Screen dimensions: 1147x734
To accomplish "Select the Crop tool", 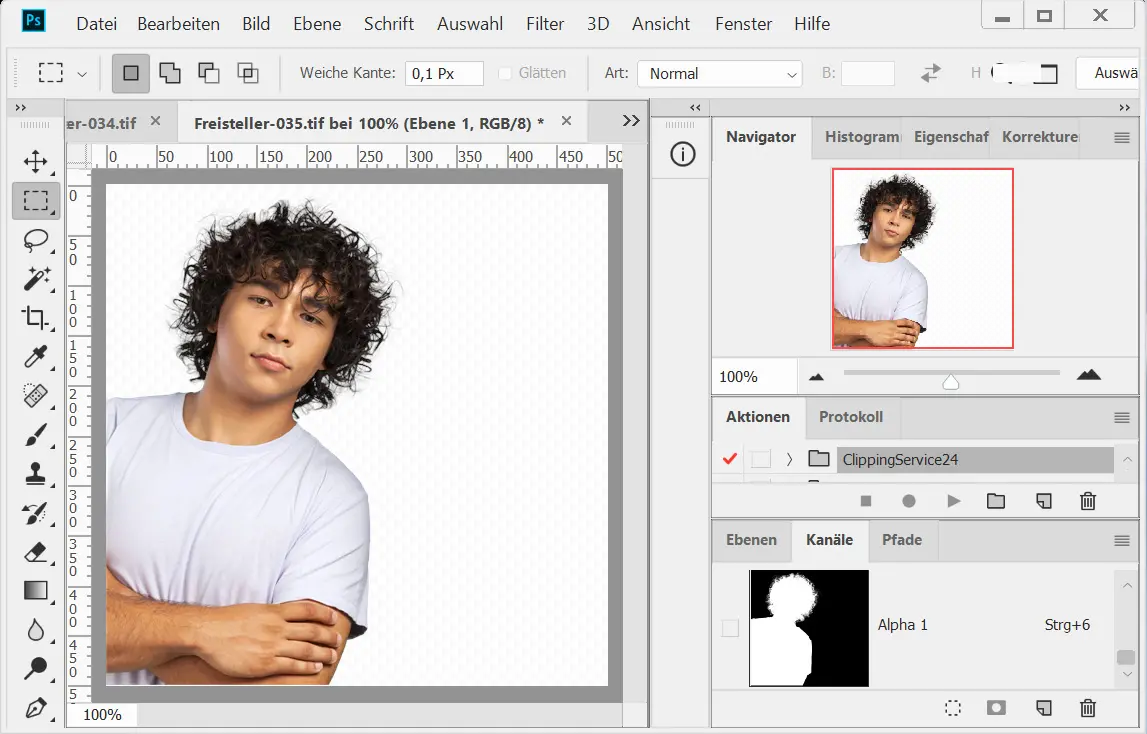I will tap(35, 318).
